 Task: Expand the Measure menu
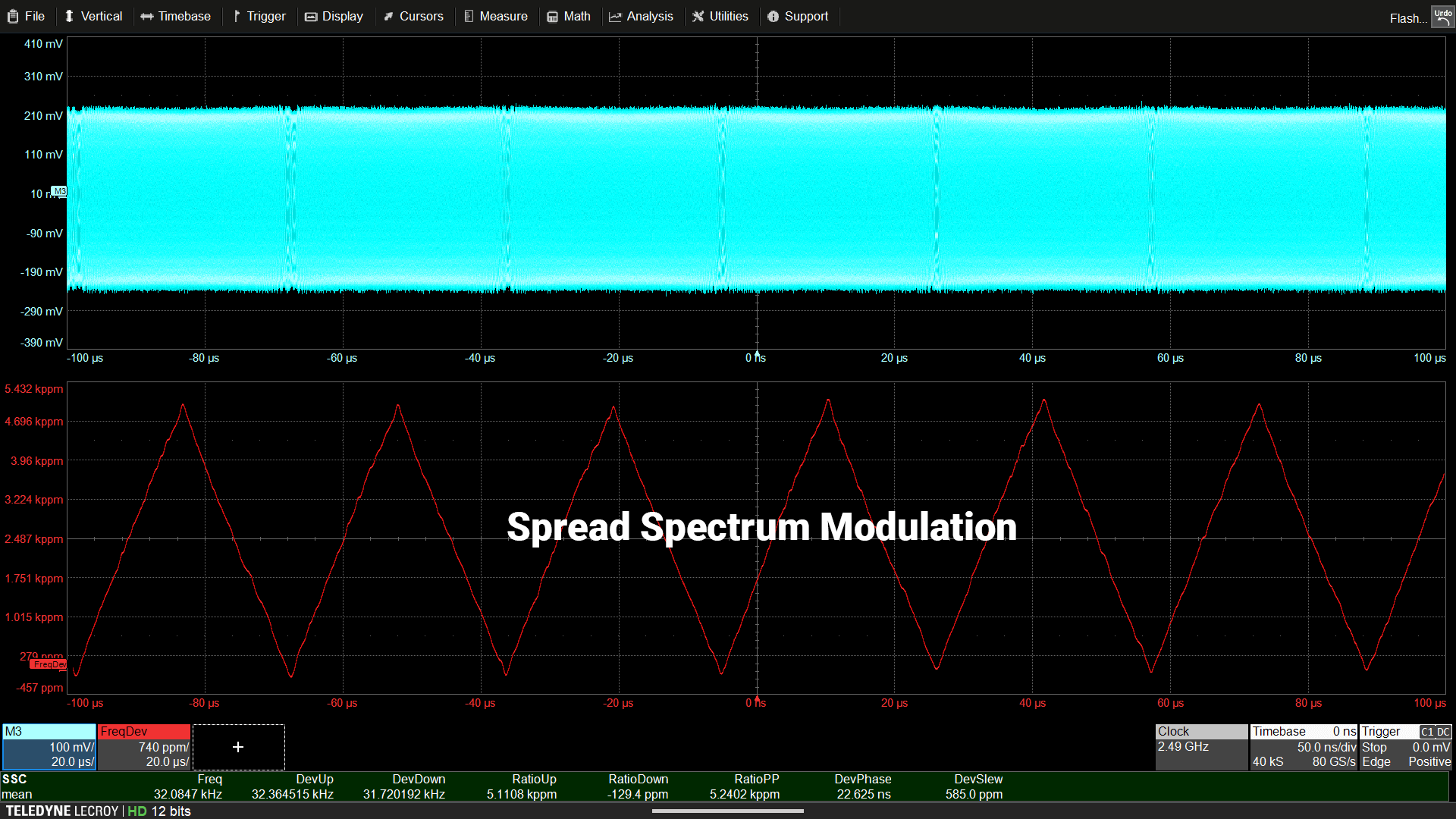tap(496, 16)
